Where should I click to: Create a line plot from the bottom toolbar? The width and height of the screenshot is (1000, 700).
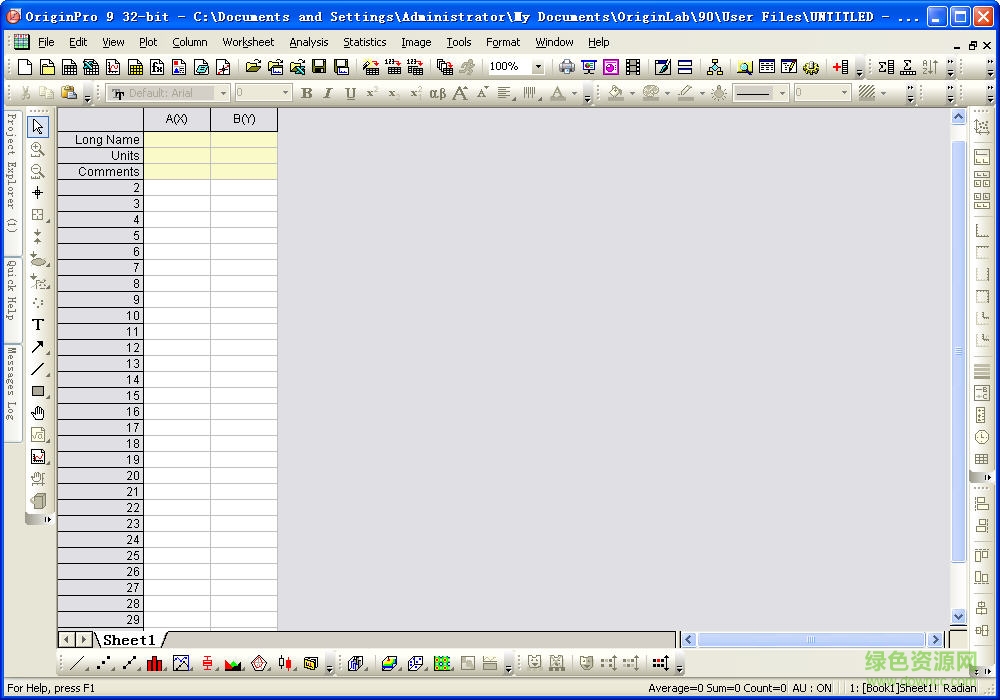[77, 662]
